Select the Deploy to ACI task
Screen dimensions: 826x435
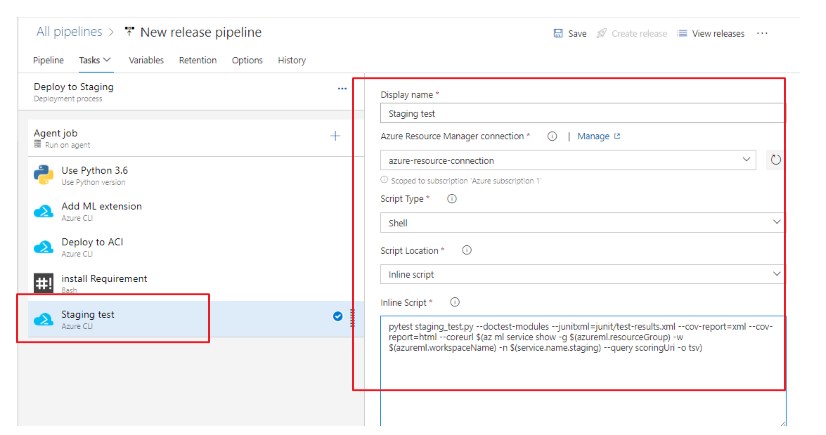(92, 243)
